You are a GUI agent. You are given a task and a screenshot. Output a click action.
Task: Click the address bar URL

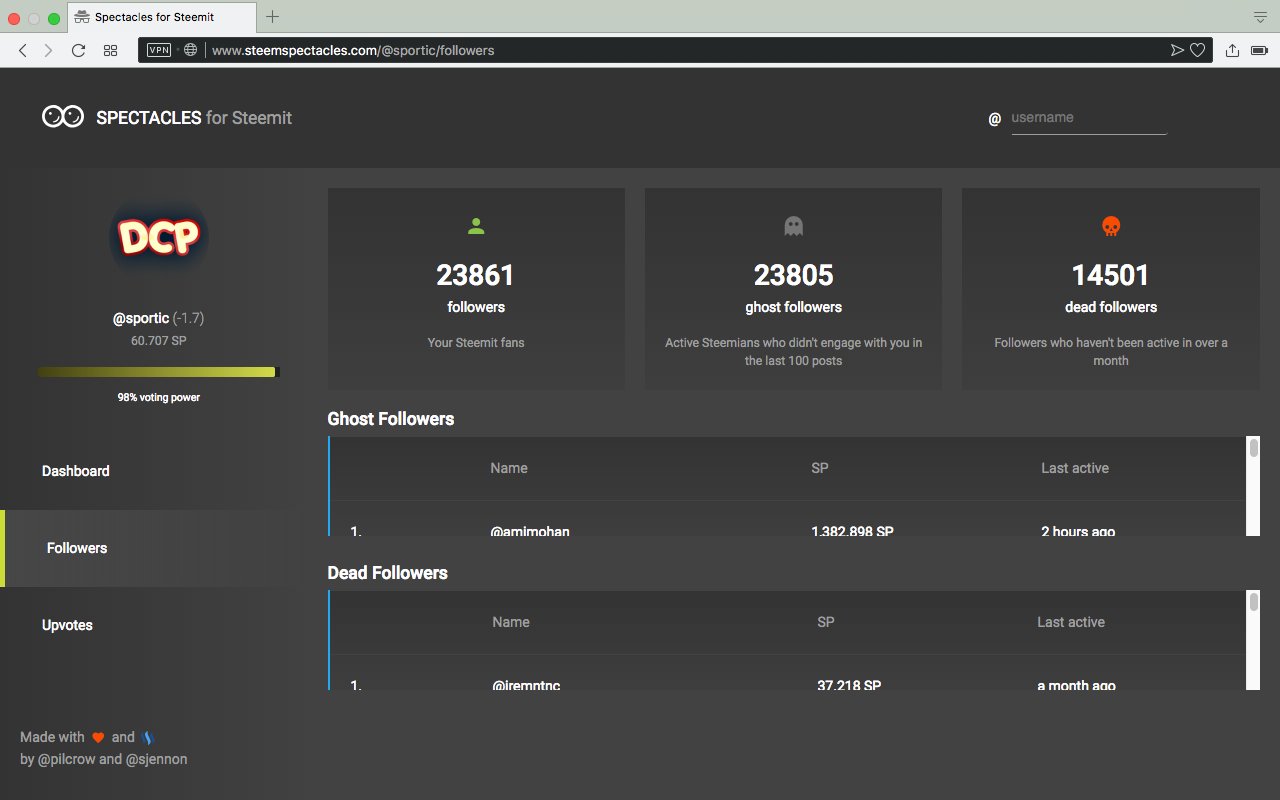tap(353, 50)
